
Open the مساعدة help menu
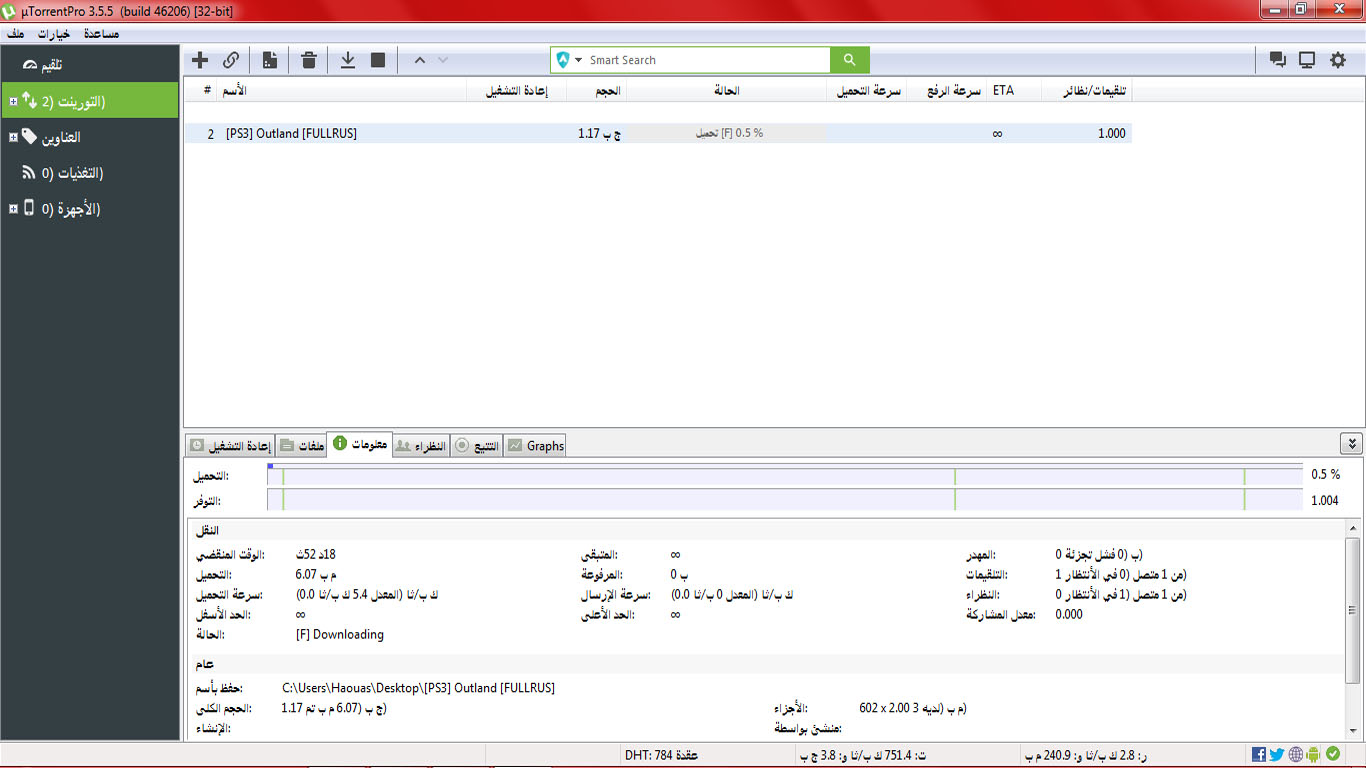[100, 34]
